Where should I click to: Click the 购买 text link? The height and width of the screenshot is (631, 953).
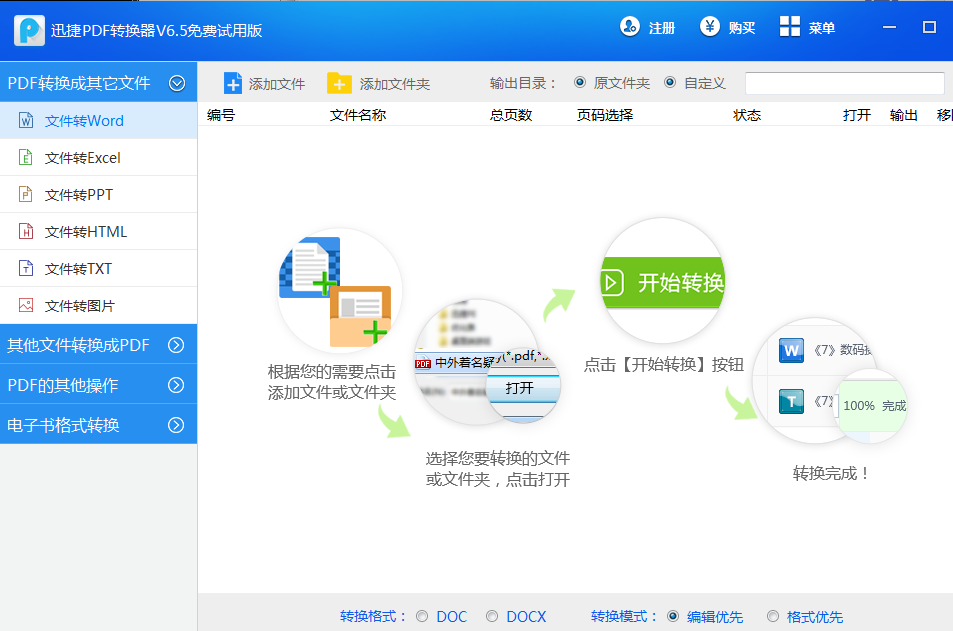point(742,28)
